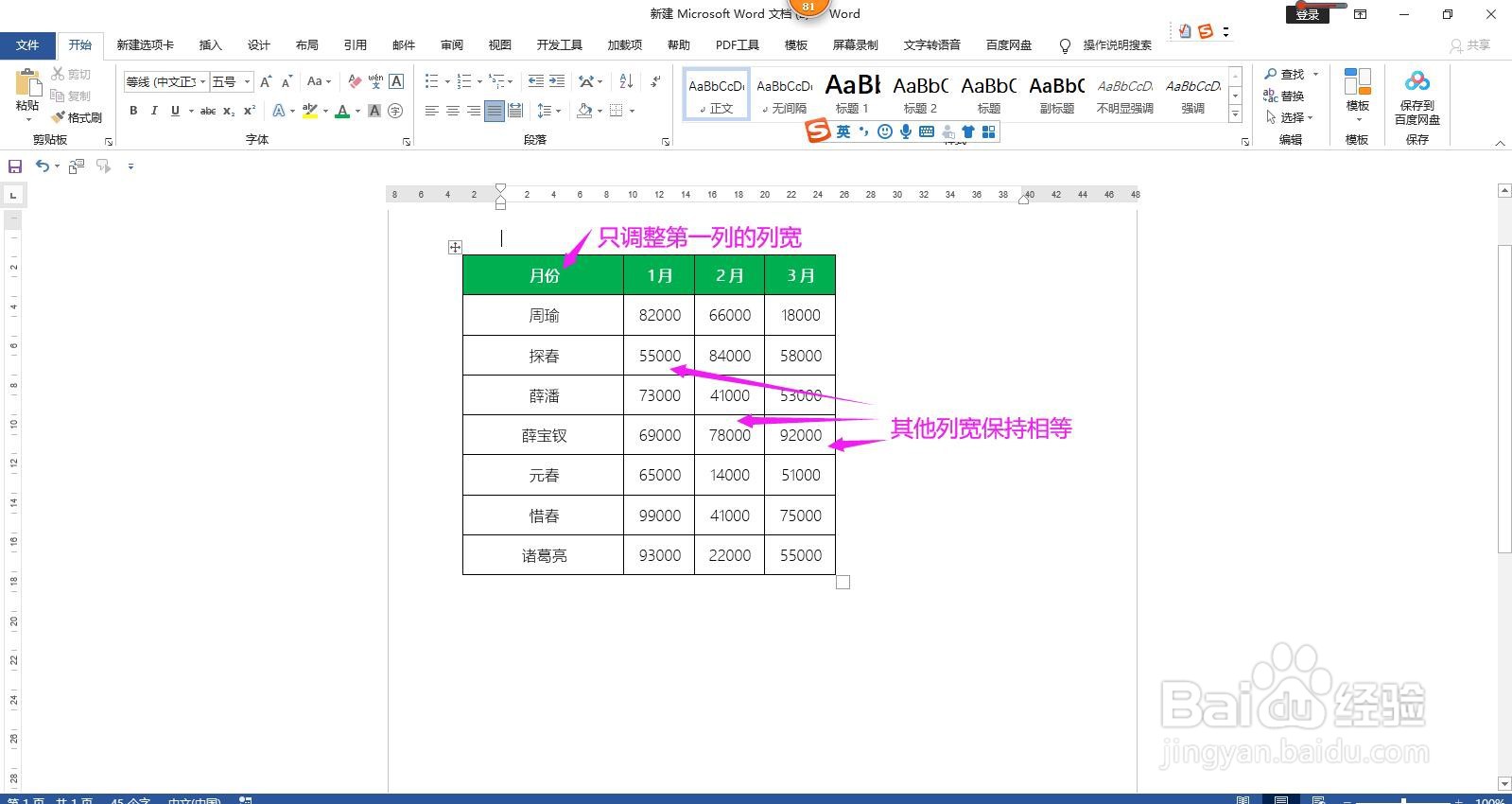Screen dimensions: 1512x804
Task: Click the Sort A-Z icon
Action: [626, 81]
